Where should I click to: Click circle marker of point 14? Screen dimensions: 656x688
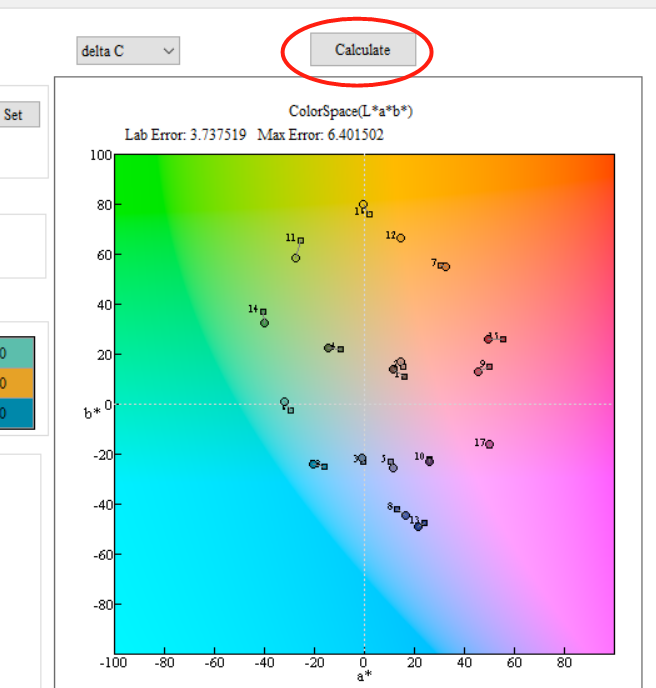[x=264, y=323]
